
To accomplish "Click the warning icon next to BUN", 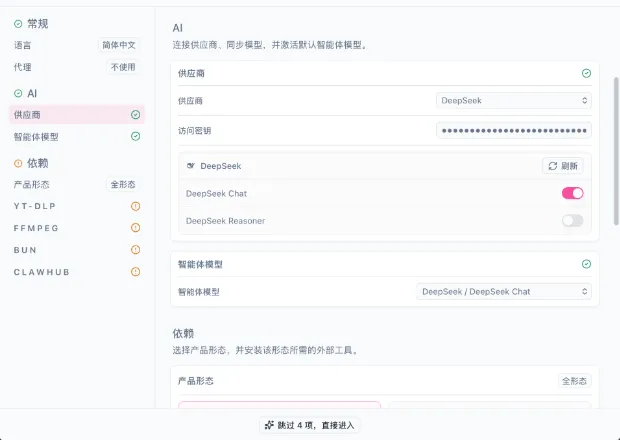I will point(136,250).
